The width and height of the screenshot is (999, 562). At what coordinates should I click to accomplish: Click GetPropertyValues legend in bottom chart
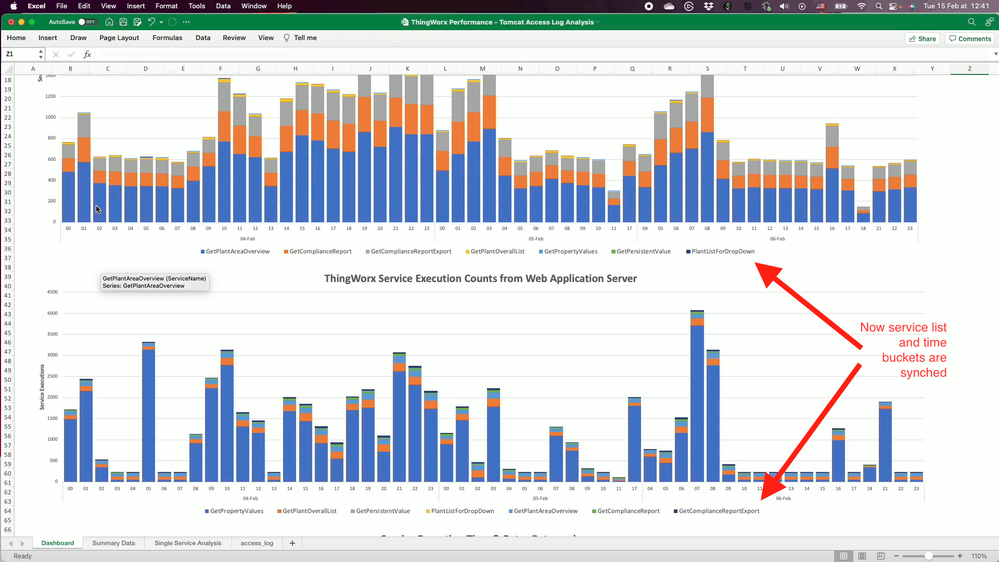(x=234, y=510)
